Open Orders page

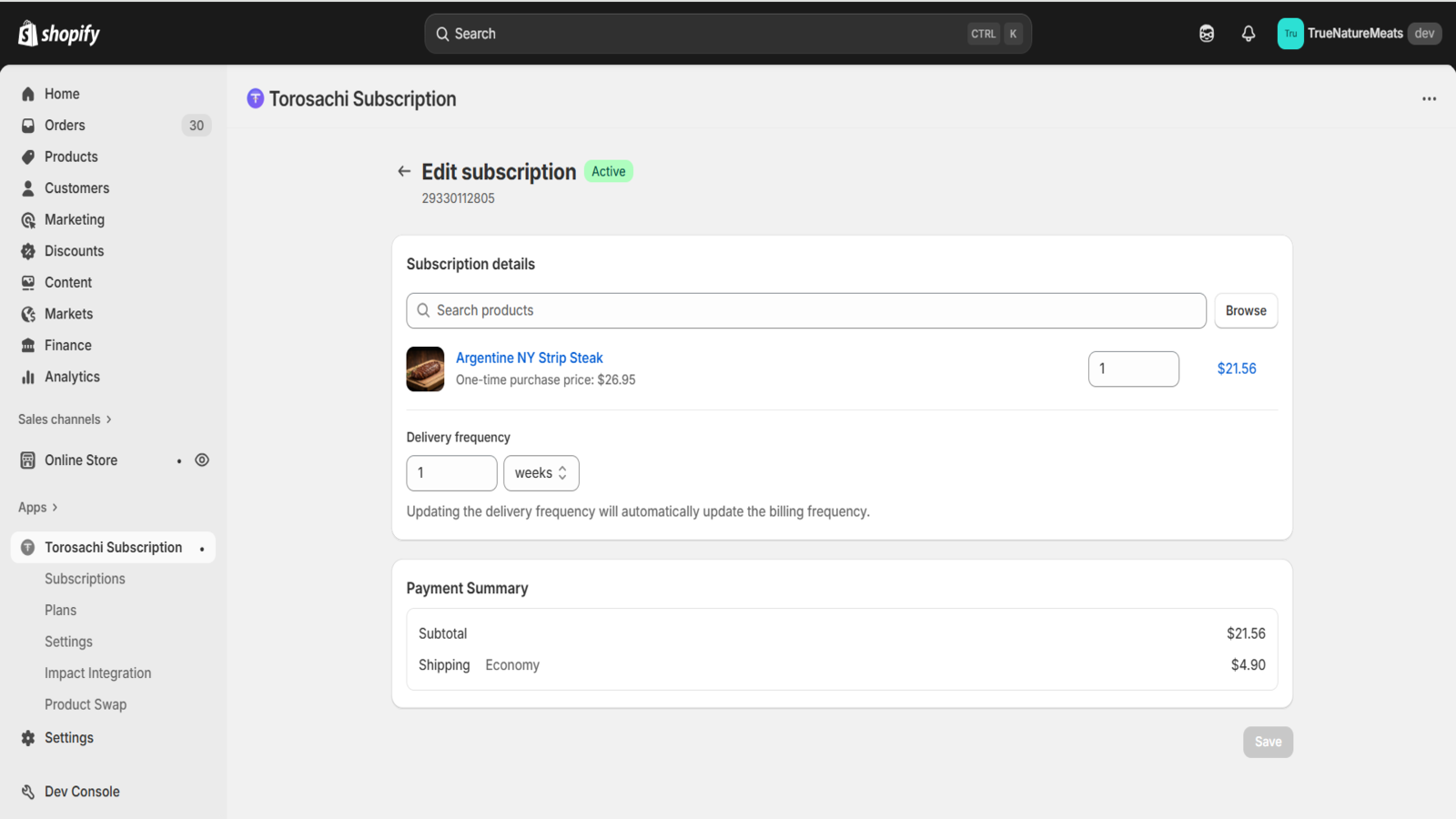[x=65, y=126]
